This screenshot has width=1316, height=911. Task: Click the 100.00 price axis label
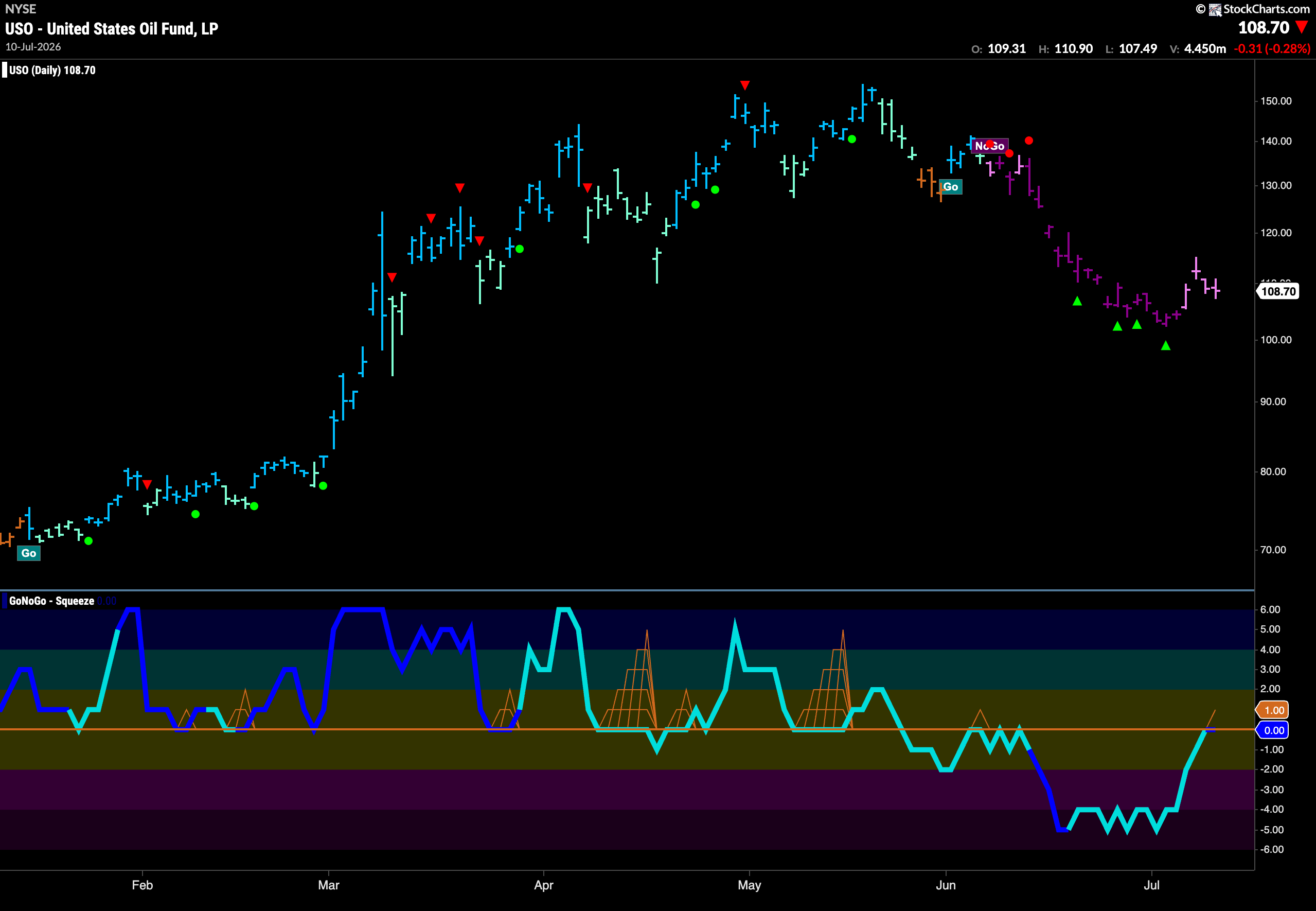pos(1276,340)
